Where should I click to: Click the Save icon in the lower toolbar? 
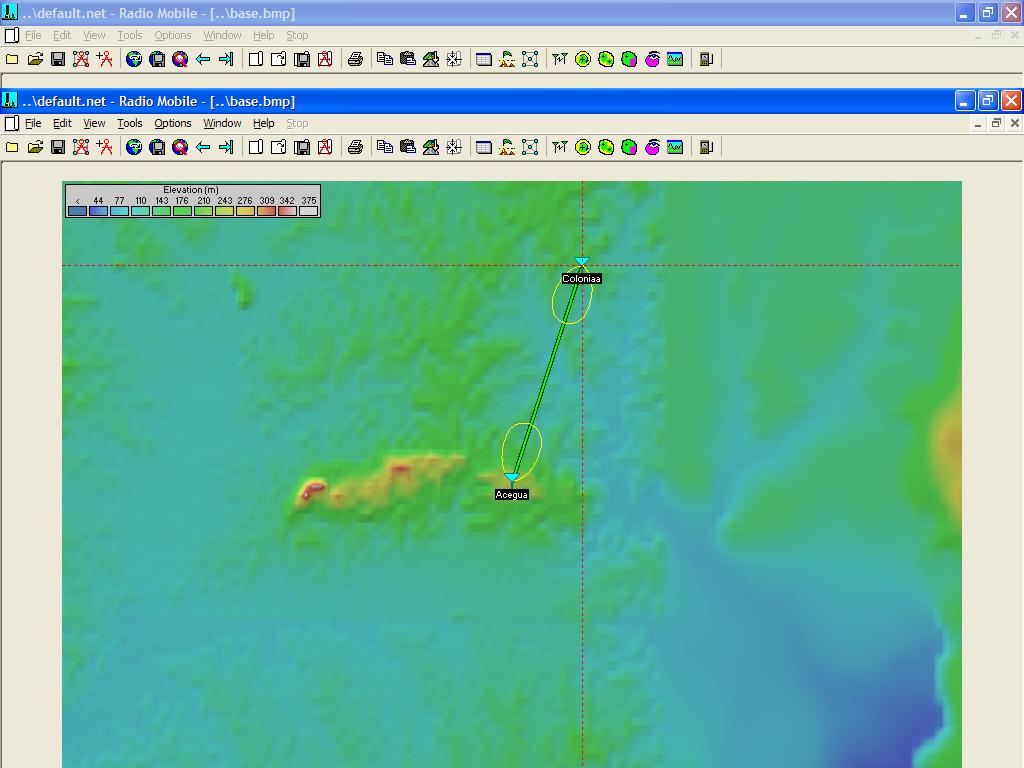(x=58, y=147)
